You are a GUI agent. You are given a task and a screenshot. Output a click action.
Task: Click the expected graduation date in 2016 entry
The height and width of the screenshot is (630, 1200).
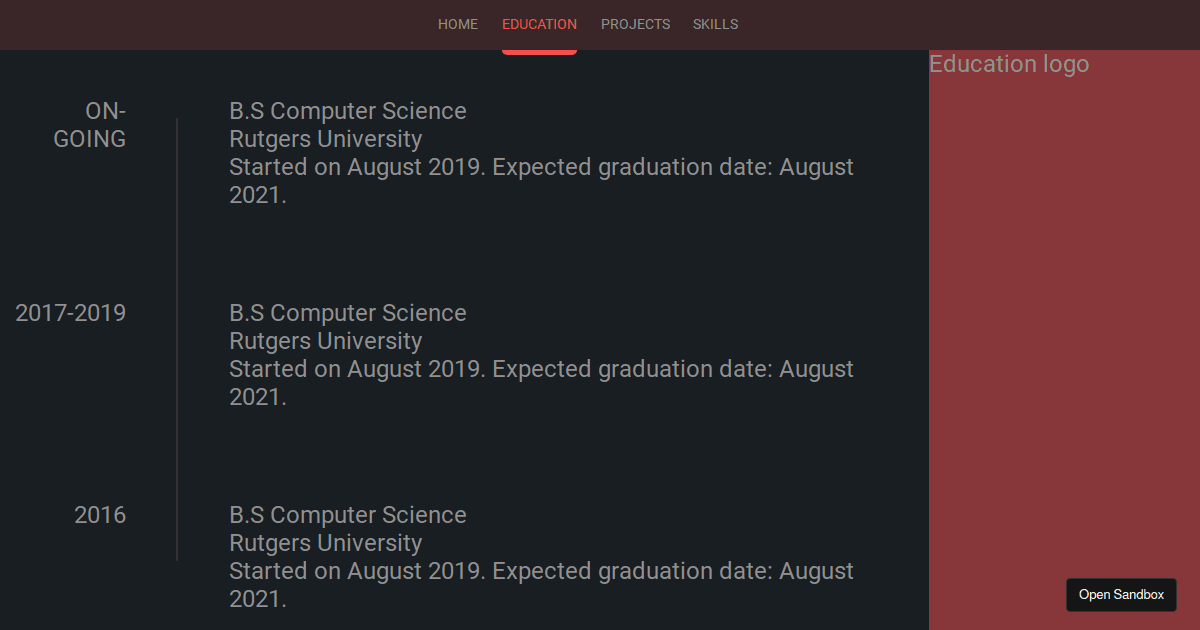pos(541,585)
